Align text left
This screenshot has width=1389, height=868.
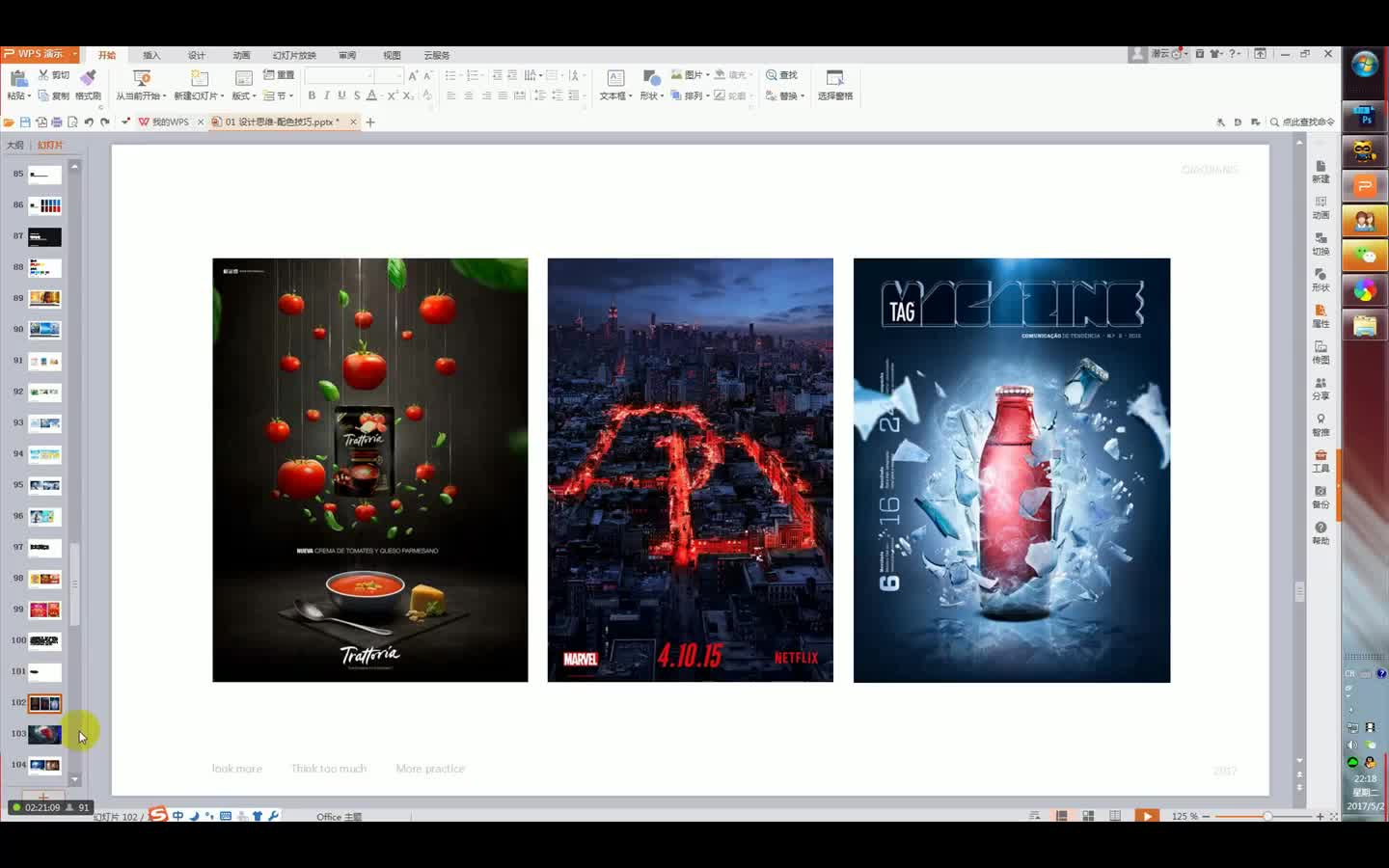tap(451, 95)
